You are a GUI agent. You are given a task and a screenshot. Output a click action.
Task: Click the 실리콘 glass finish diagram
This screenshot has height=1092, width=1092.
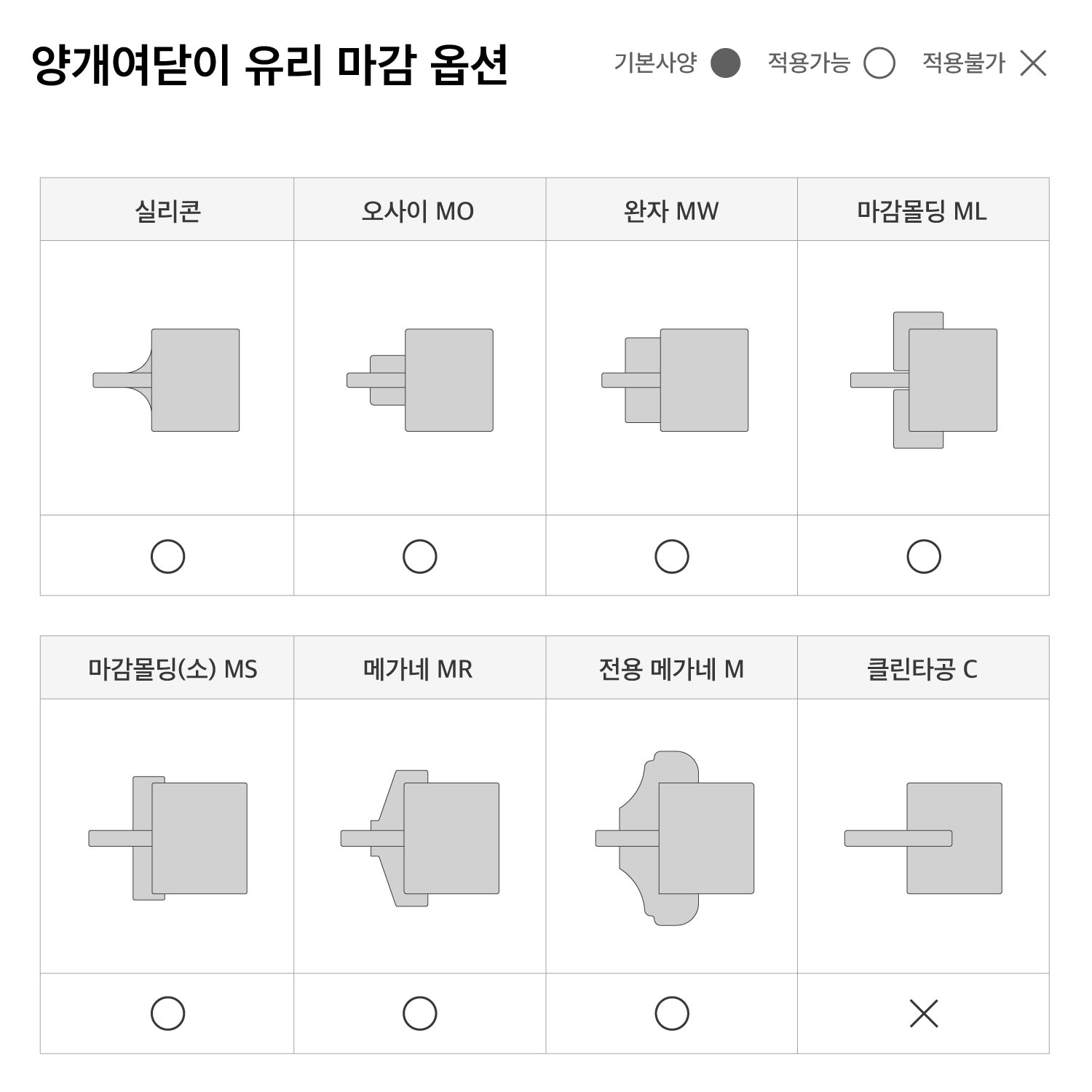pos(167,379)
